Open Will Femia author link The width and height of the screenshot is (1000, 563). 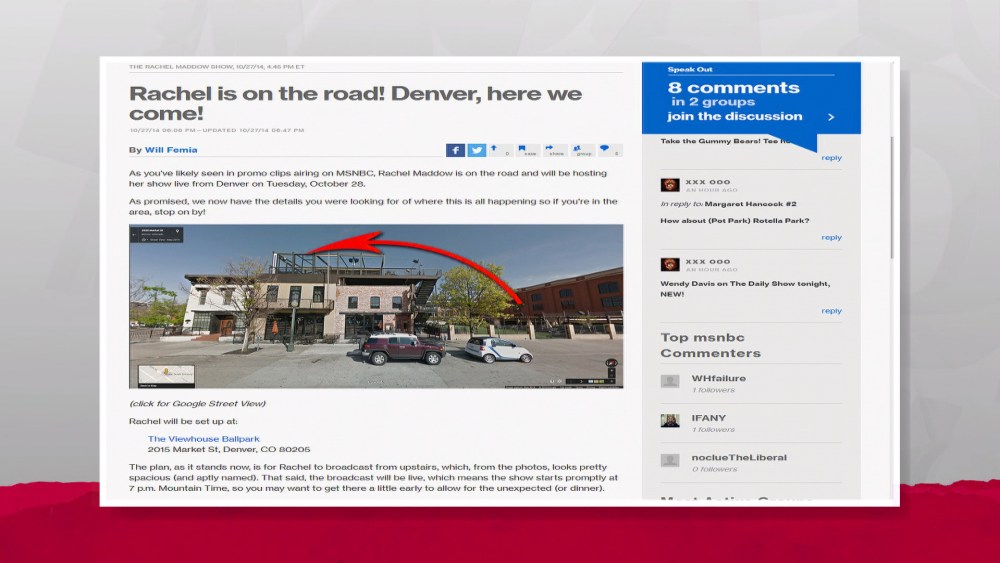[x=171, y=150]
